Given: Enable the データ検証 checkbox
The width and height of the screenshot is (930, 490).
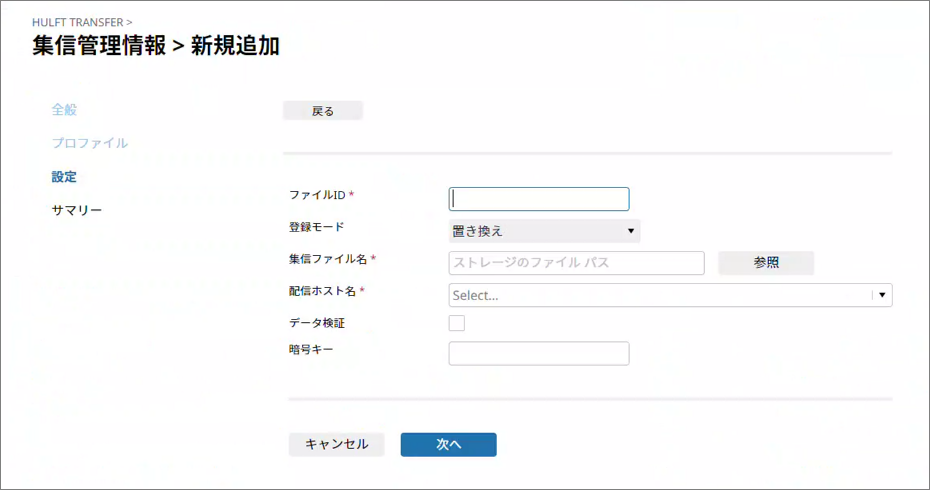Looking at the screenshot, I should (457, 323).
